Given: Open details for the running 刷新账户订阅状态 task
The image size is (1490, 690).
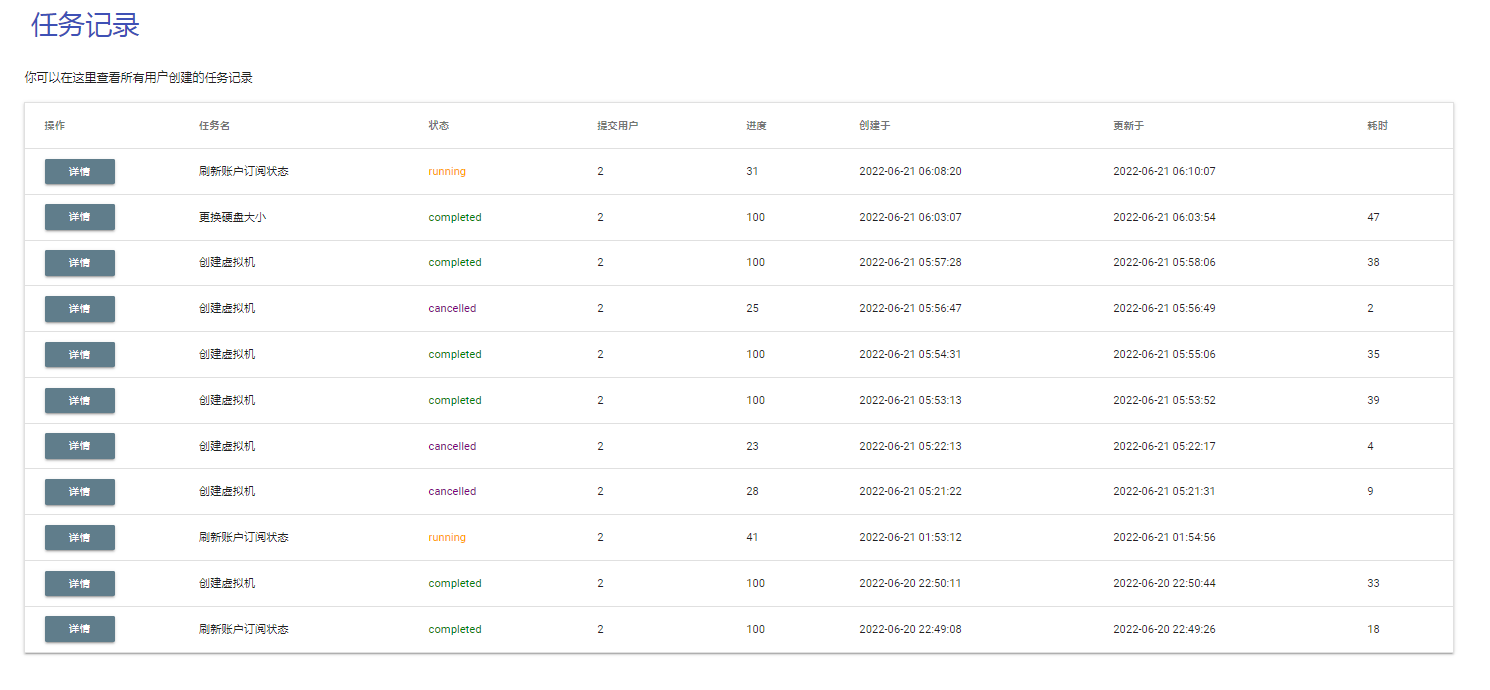Looking at the screenshot, I should (79, 171).
